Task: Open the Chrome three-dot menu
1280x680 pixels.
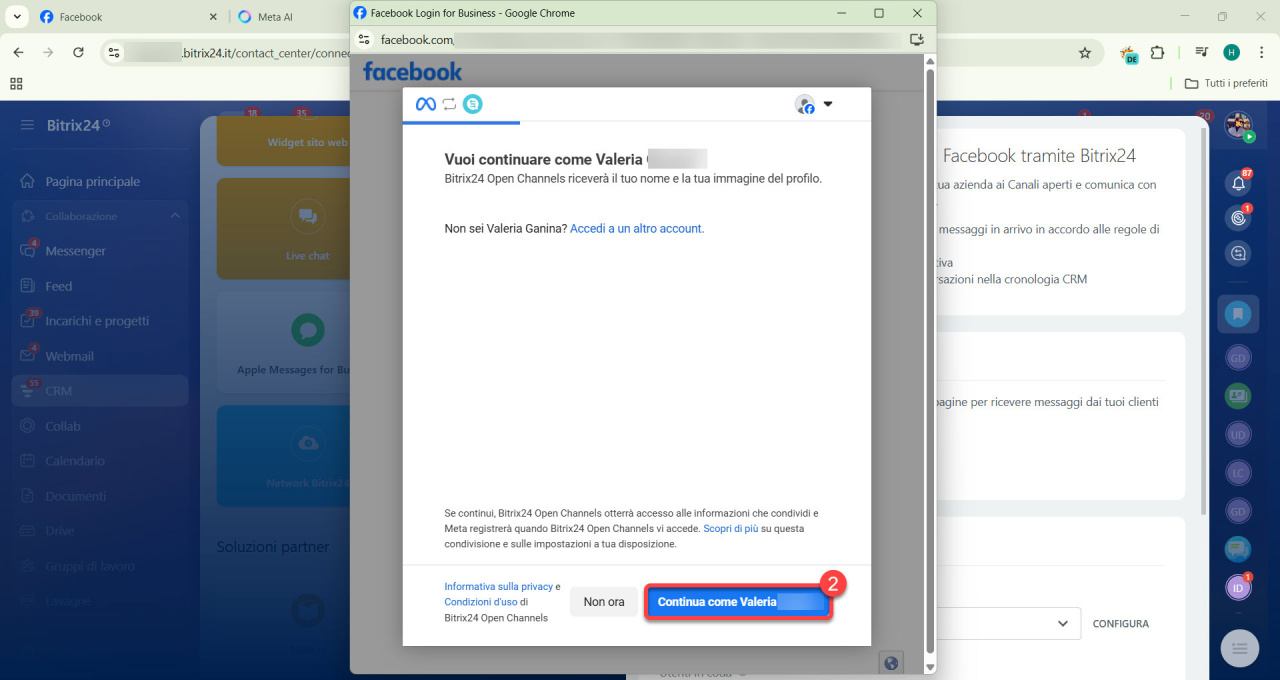Action: pyautogui.click(x=1259, y=53)
